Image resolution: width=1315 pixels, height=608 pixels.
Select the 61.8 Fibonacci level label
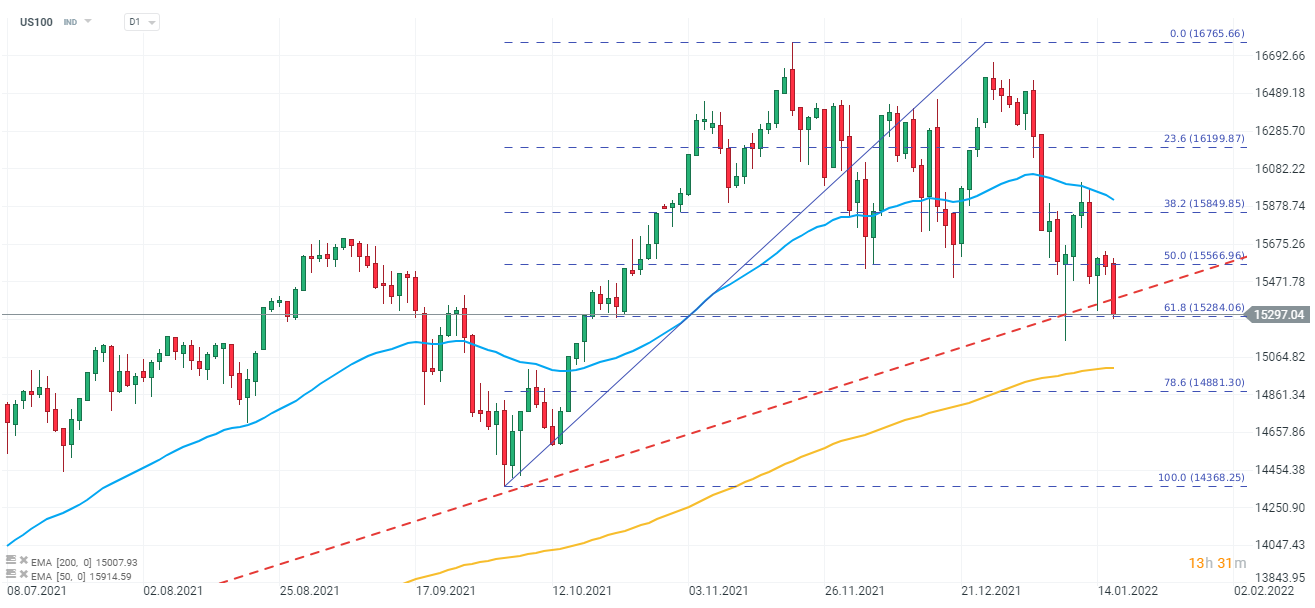[x=1203, y=307]
